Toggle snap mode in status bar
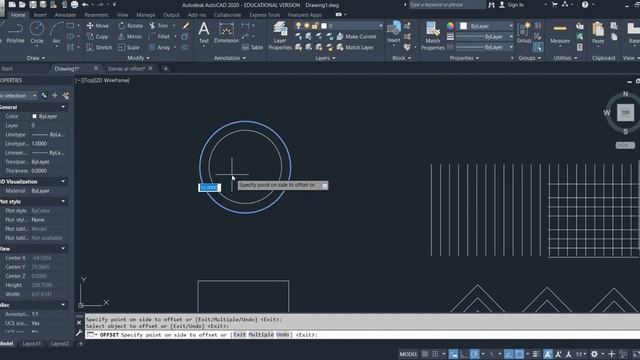 435,354
